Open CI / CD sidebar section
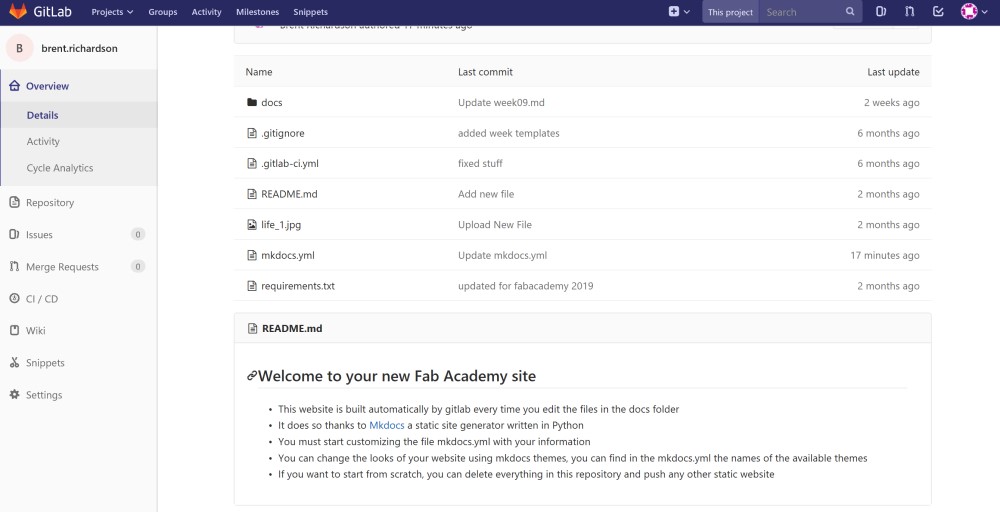The width and height of the screenshot is (1000, 512). tap(42, 299)
